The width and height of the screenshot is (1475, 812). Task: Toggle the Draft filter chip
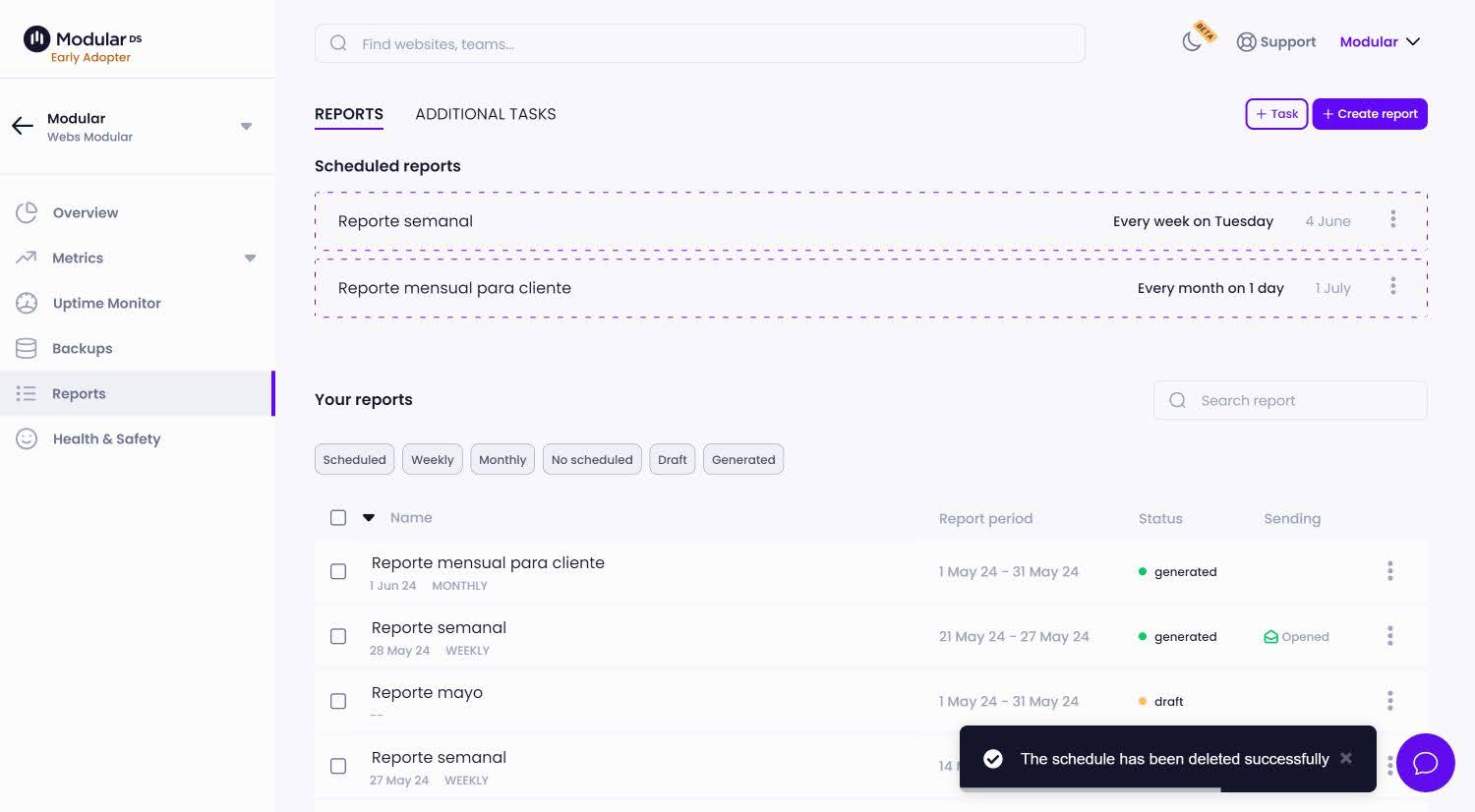point(673,459)
